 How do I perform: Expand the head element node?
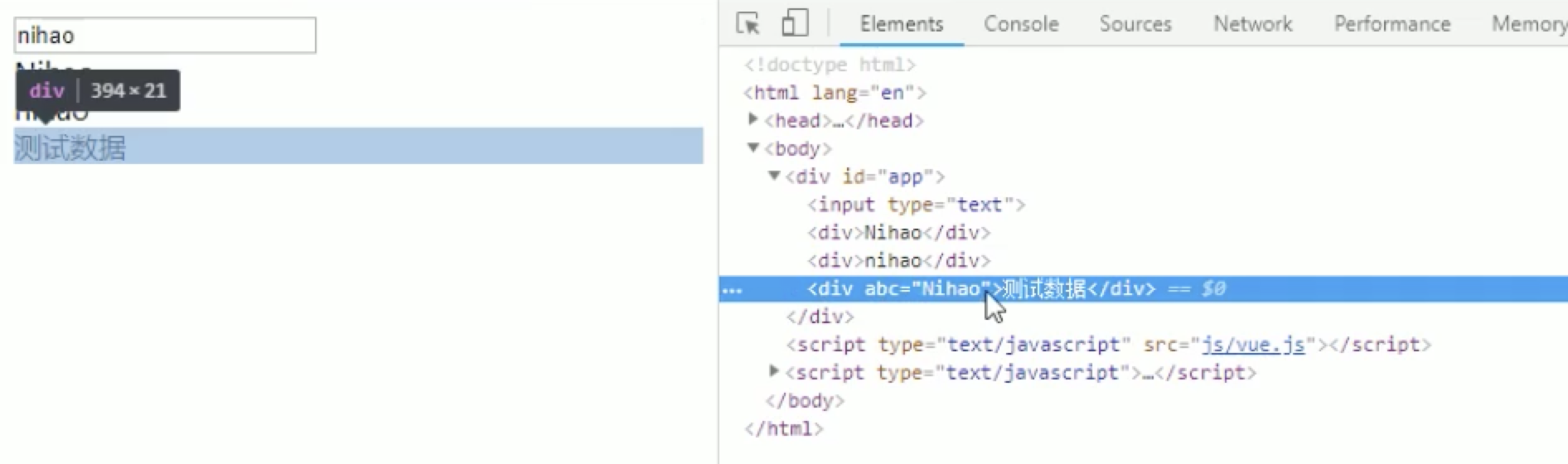753,120
